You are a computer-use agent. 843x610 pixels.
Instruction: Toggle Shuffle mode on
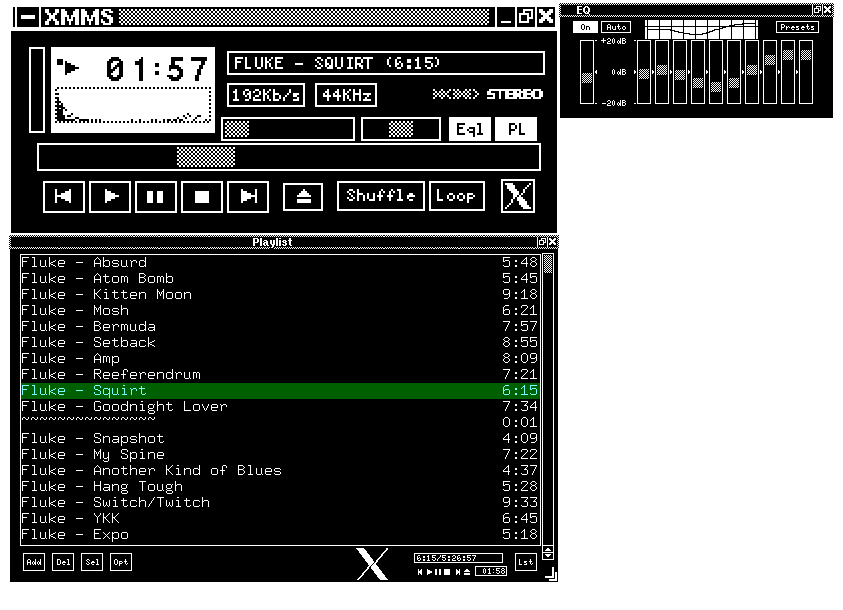tap(380, 195)
